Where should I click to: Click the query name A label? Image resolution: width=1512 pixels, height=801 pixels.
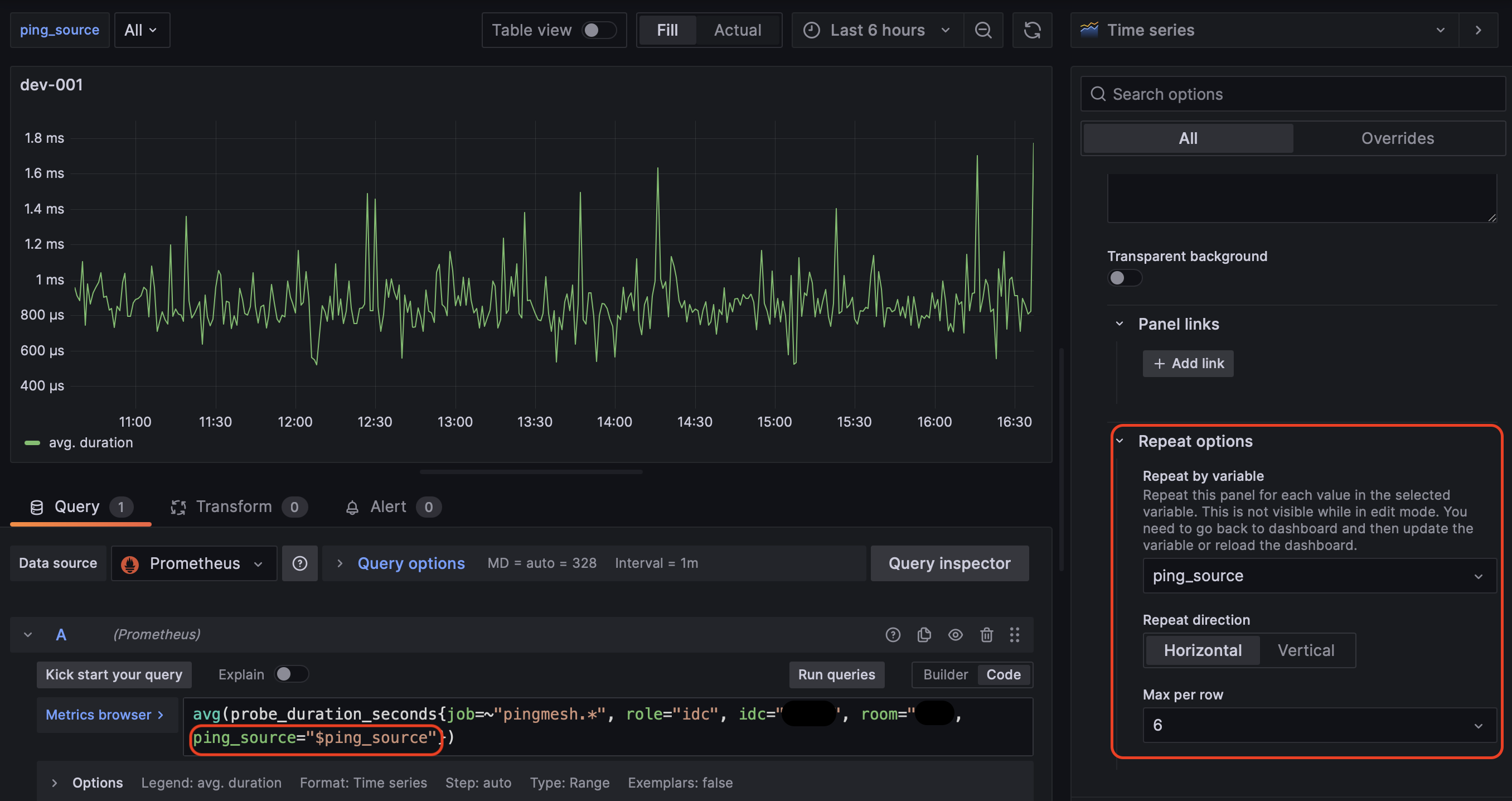(x=61, y=635)
